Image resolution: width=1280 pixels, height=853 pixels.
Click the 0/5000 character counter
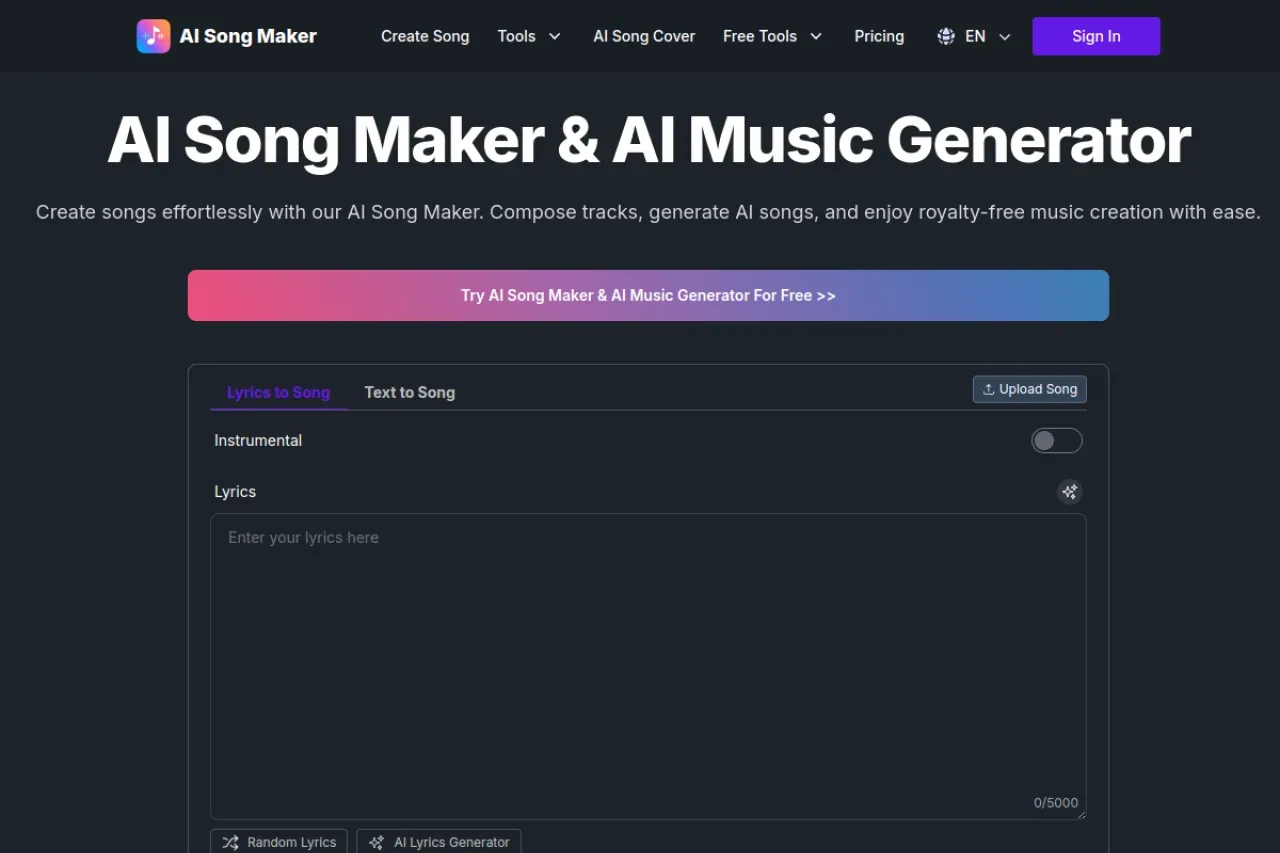click(1056, 802)
